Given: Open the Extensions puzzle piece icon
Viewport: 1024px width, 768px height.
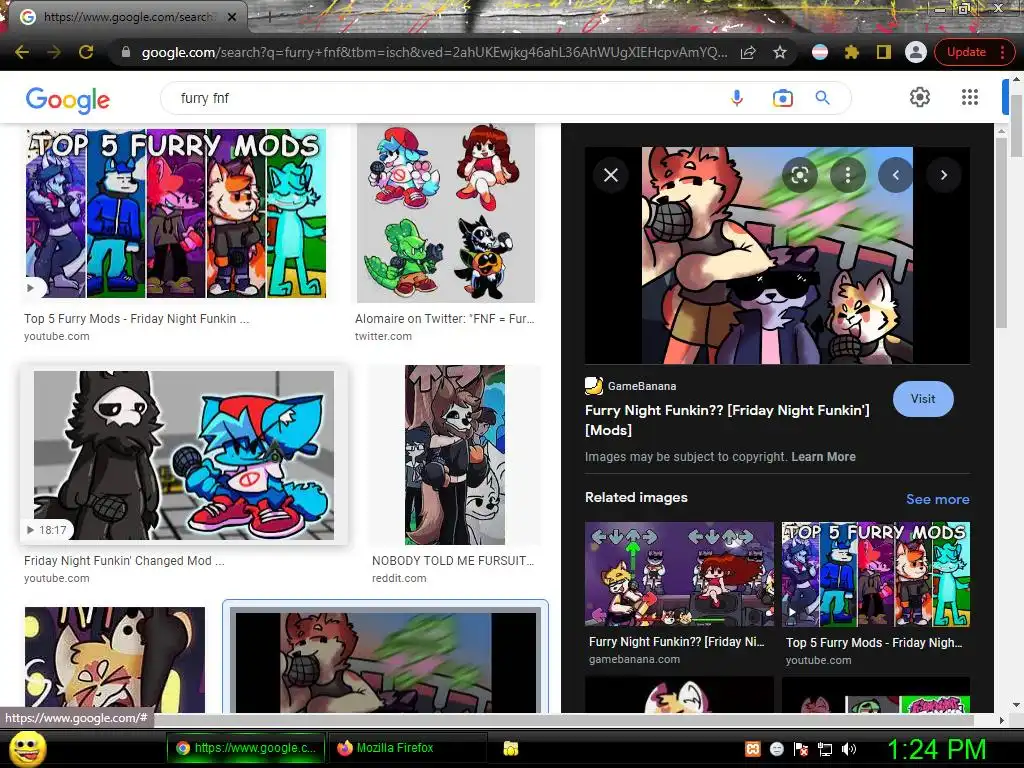Looking at the screenshot, I should point(852,52).
